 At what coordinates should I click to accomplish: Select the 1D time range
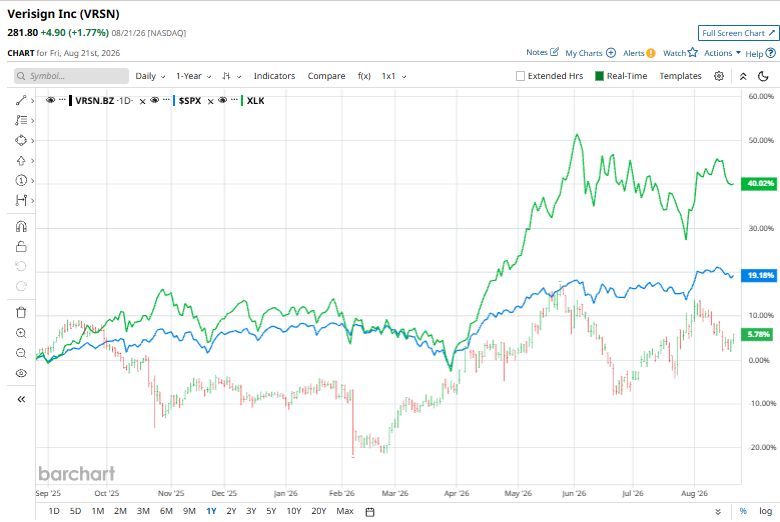click(x=54, y=511)
